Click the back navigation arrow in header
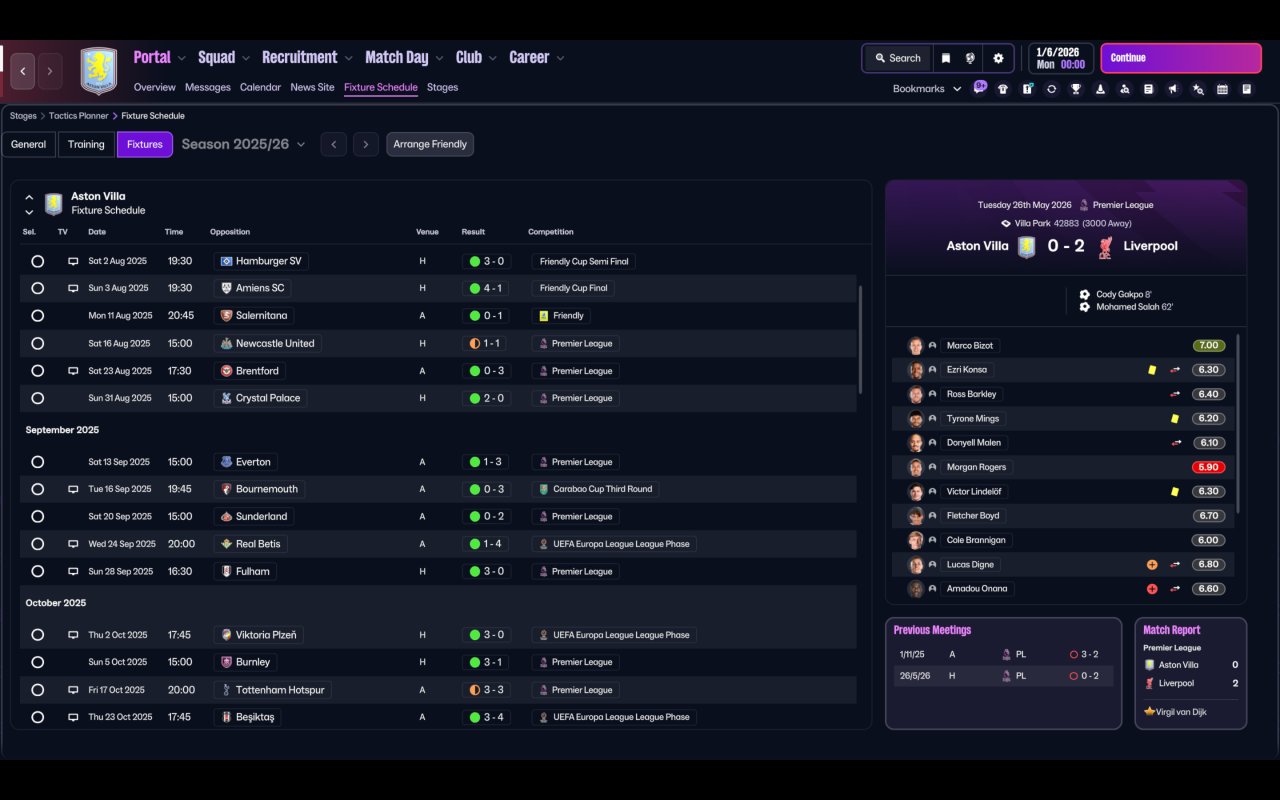1280x800 pixels. (23, 71)
